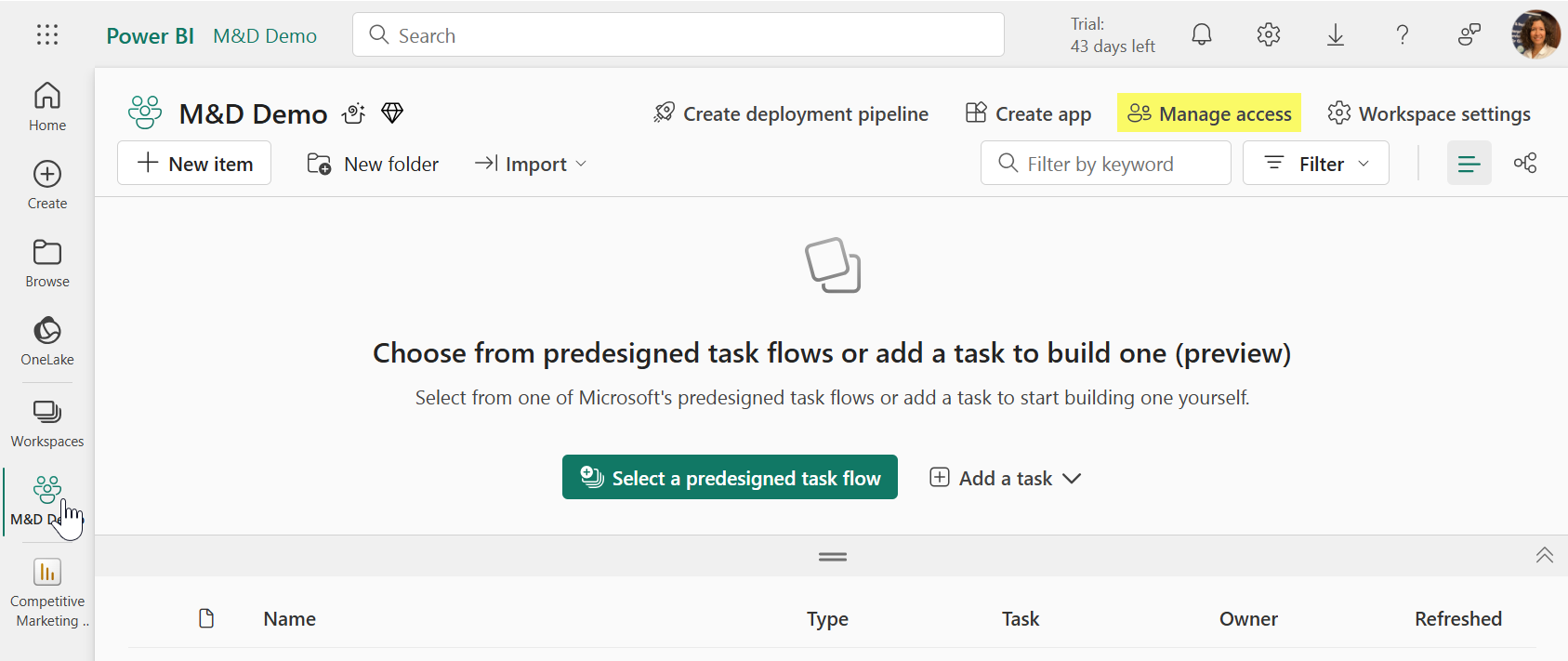
Task: Focus the Filter by keyword field
Action: point(1106,164)
